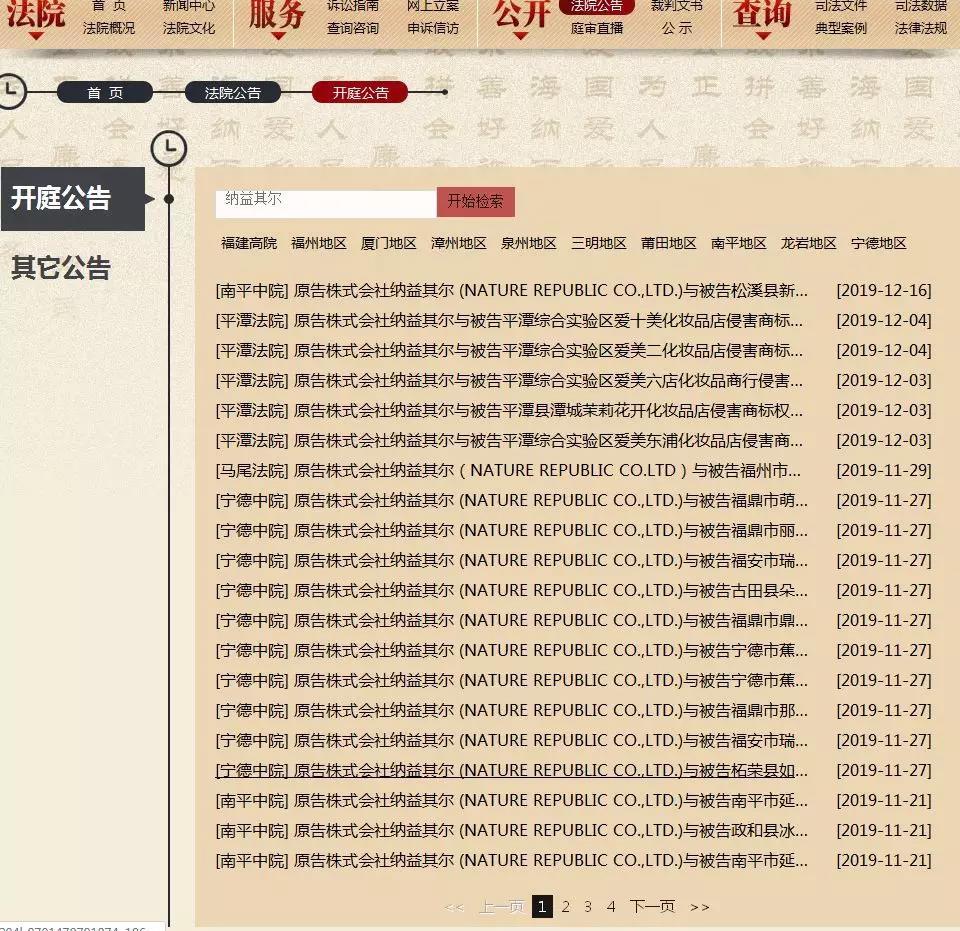Click 下一页 to advance pagination
Screen dimensions: 960x931
click(651, 906)
